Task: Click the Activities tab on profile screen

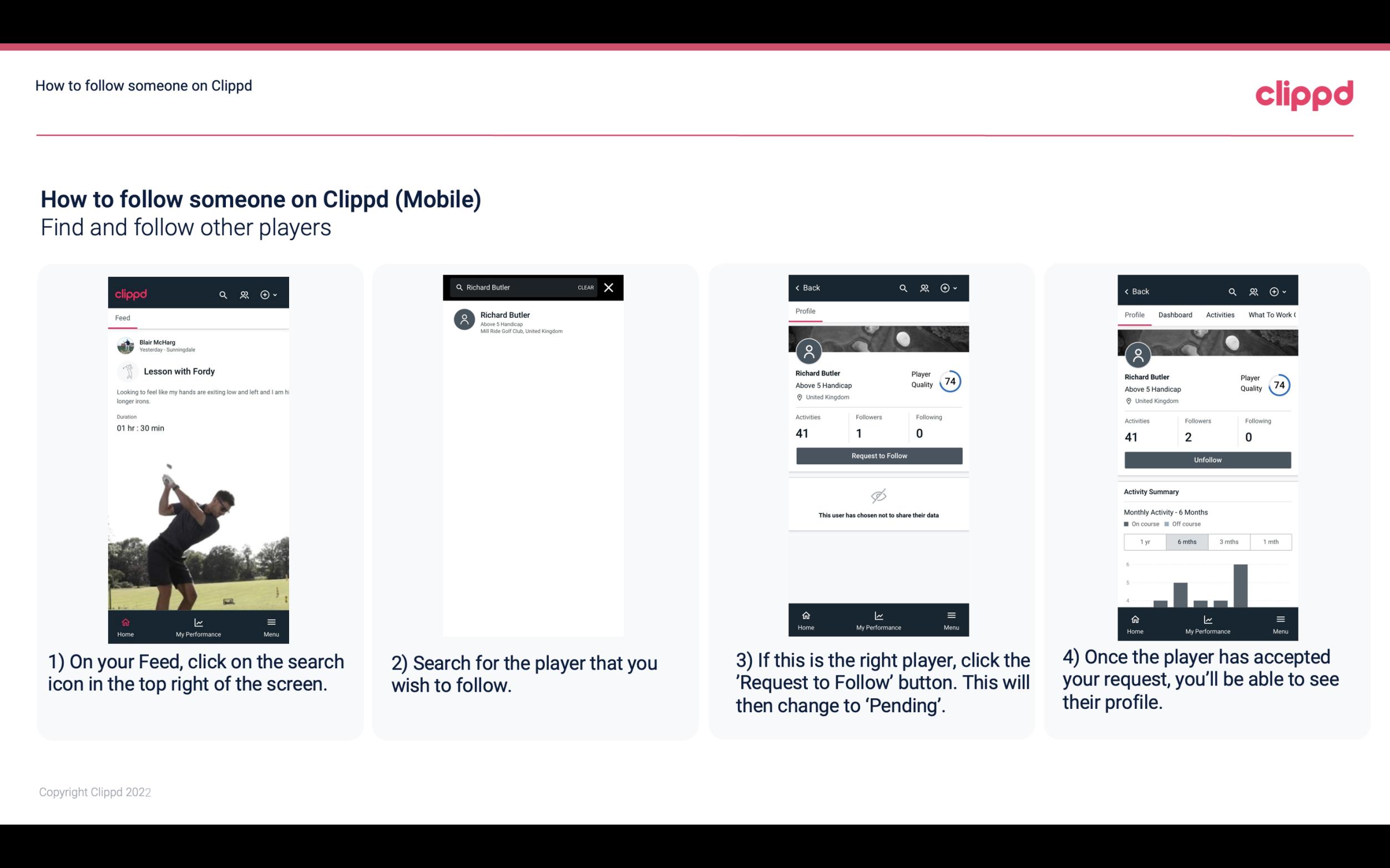Action: click(1220, 315)
